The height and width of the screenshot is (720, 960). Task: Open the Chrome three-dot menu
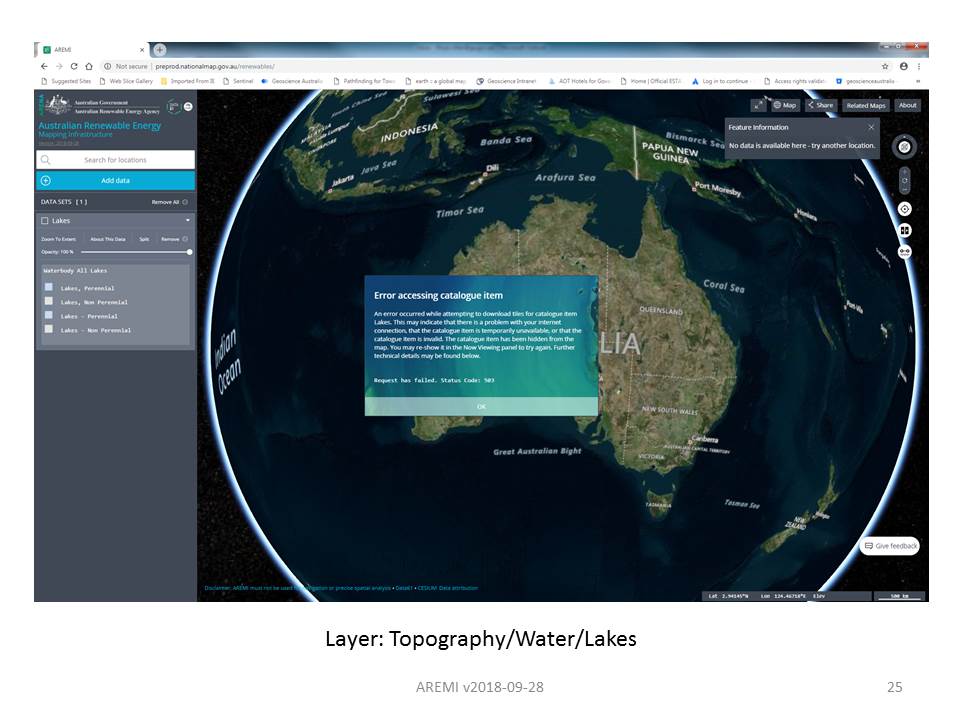[918, 66]
